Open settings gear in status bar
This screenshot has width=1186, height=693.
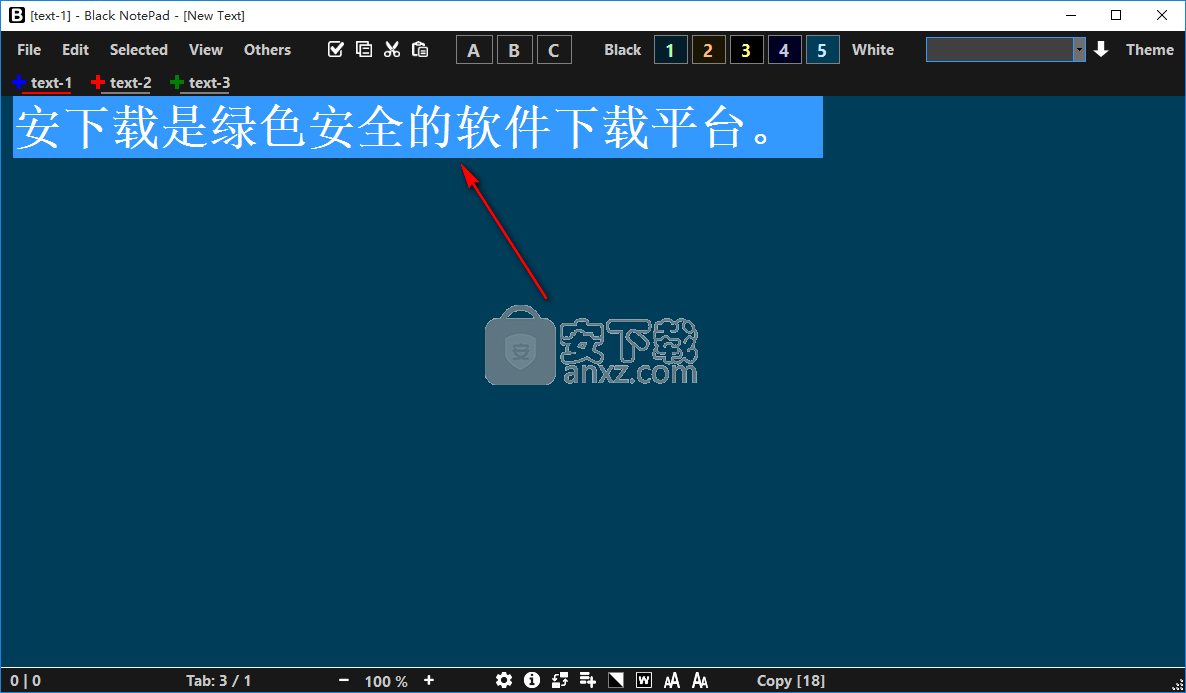tap(504, 680)
